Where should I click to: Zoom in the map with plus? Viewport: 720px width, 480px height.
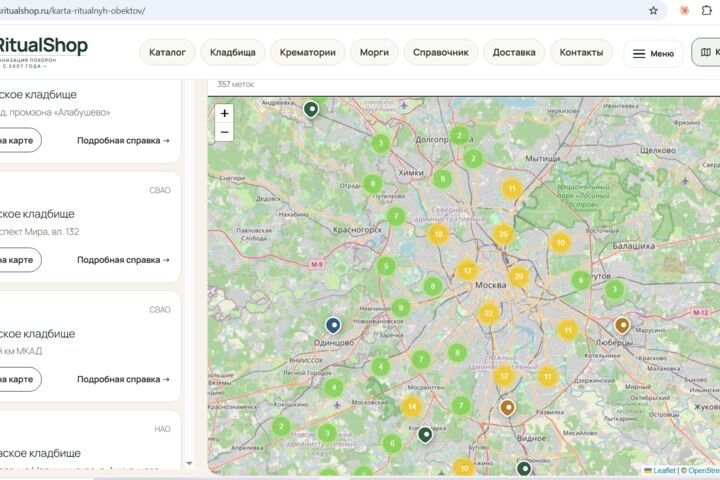pyautogui.click(x=224, y=113)
